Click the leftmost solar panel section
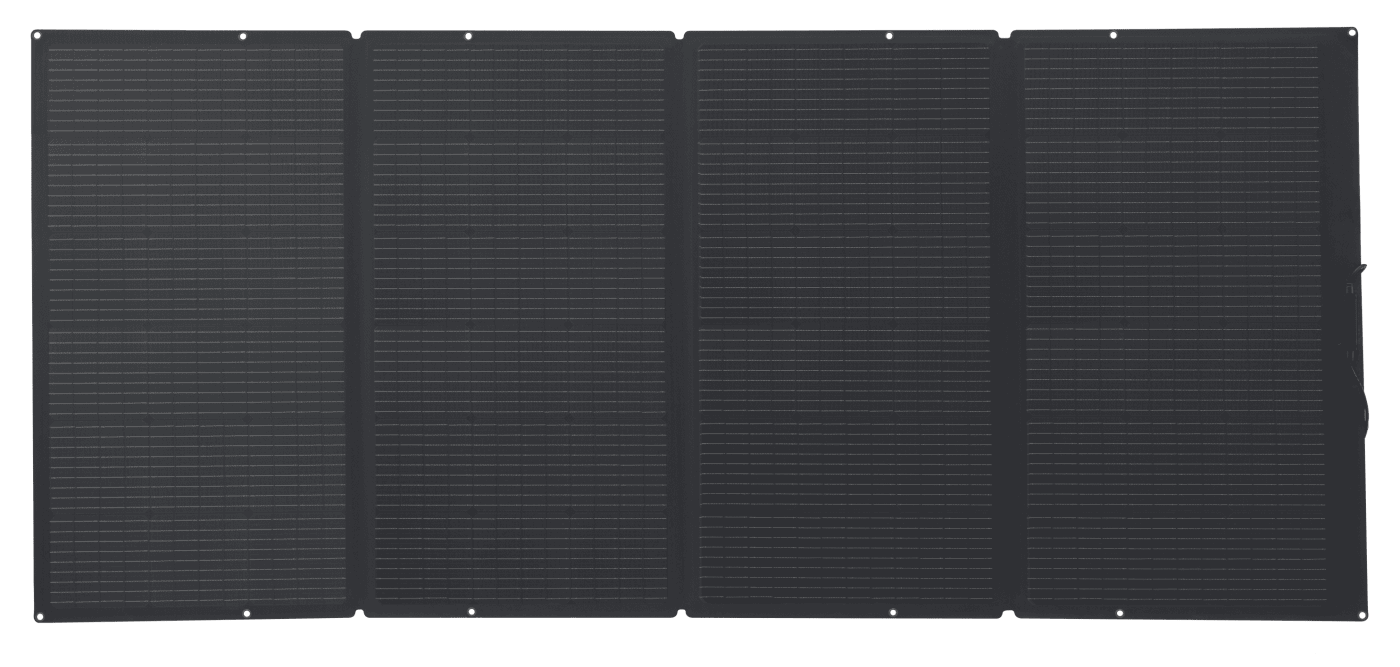This screenshot has height=667, width=1400. coord(196,325)
